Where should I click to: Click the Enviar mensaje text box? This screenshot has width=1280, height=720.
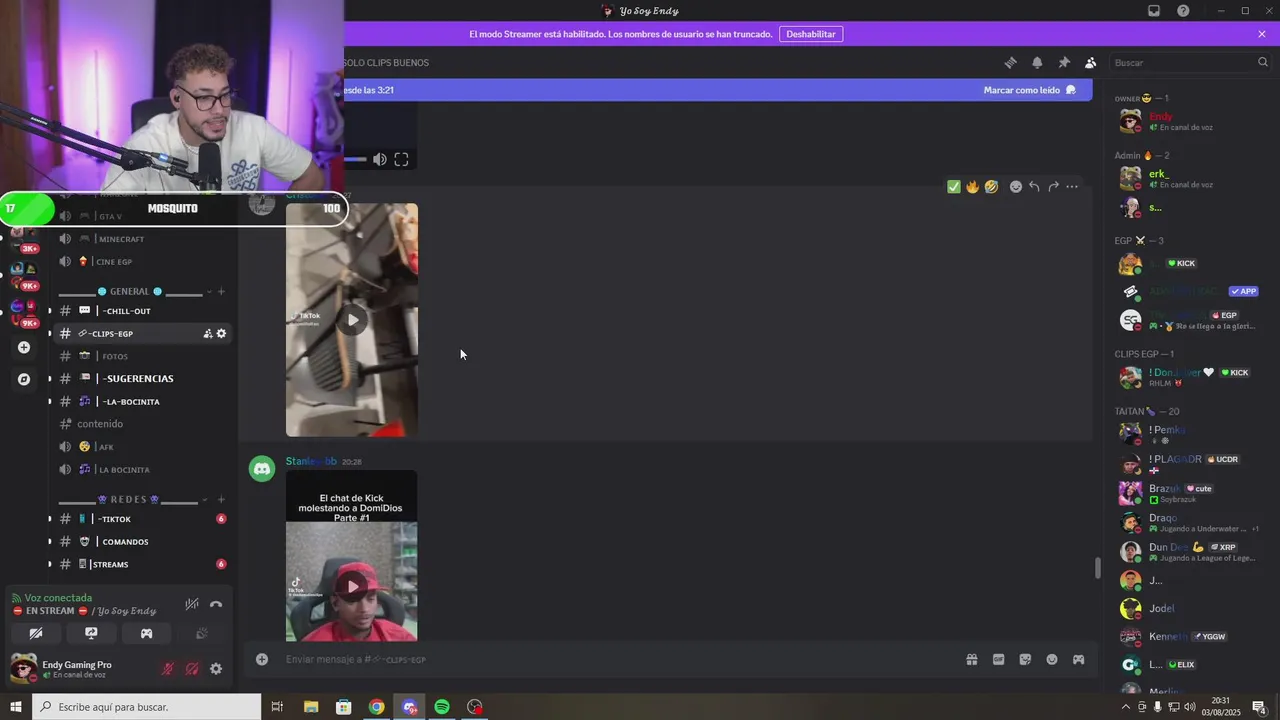coord(615,659)
